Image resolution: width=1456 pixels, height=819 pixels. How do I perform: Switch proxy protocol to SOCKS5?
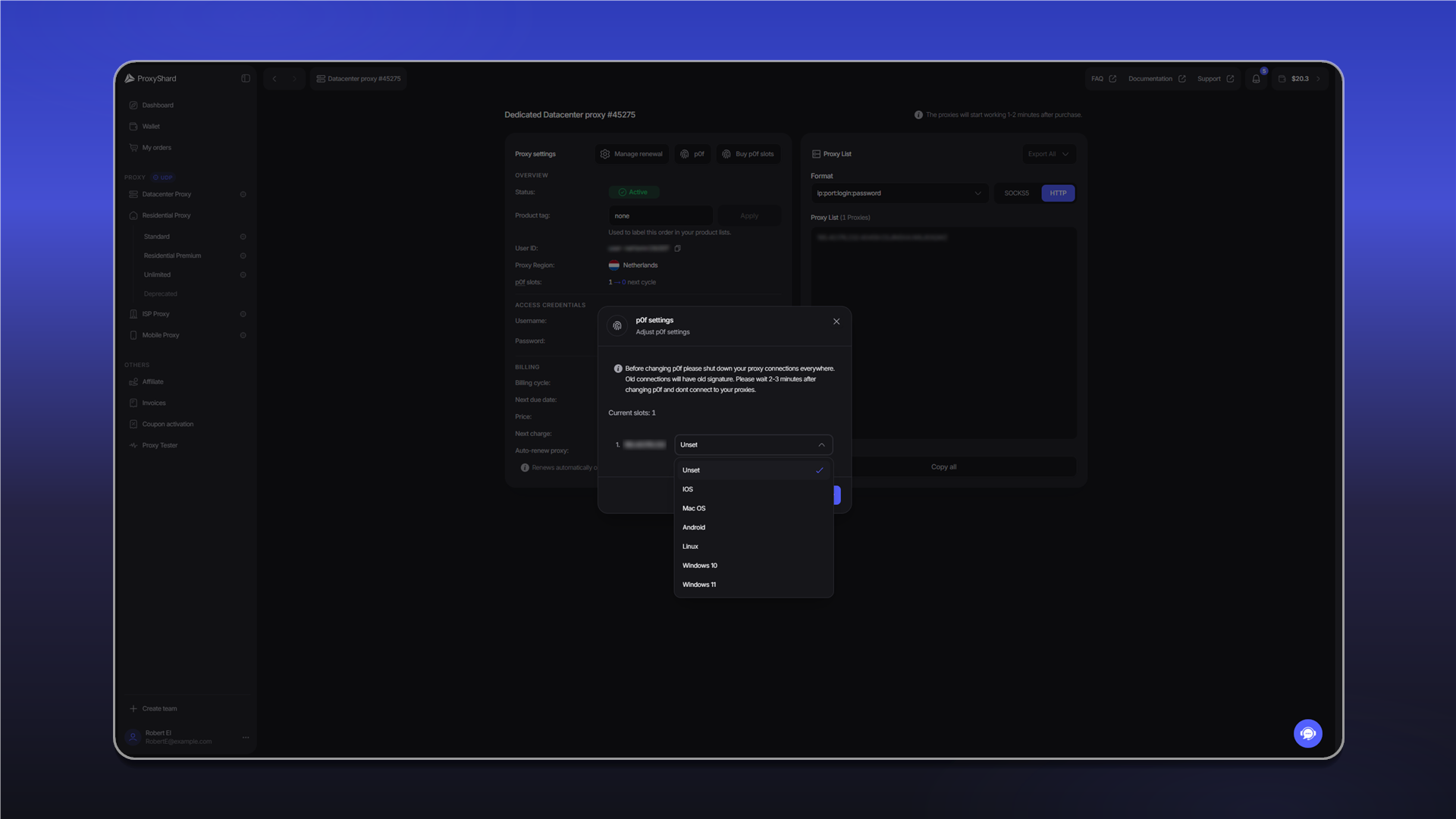click(x=1016, y=193)
